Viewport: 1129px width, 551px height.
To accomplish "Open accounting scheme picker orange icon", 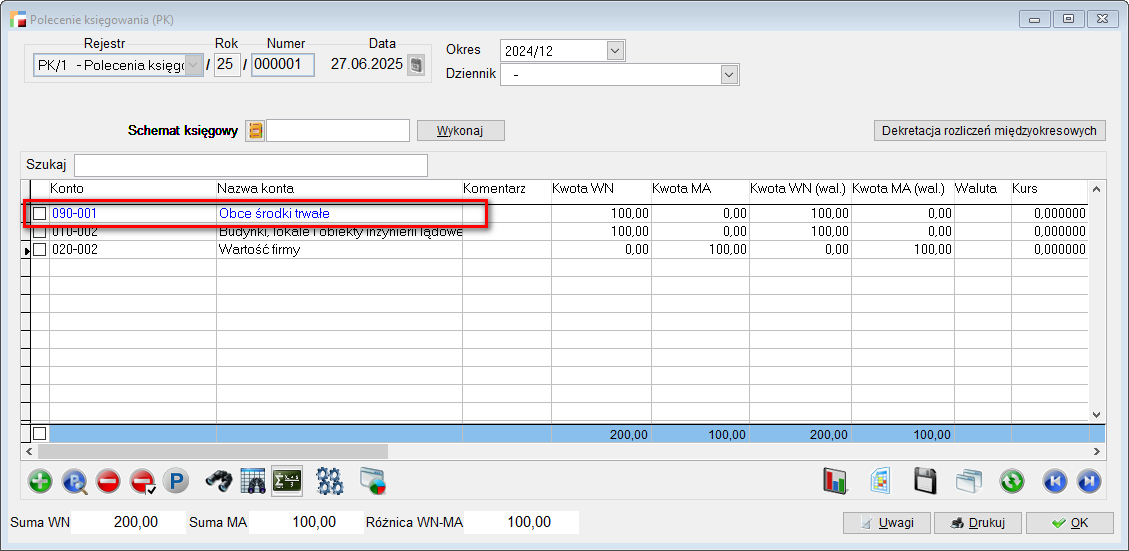I will [x=255, y=130].
